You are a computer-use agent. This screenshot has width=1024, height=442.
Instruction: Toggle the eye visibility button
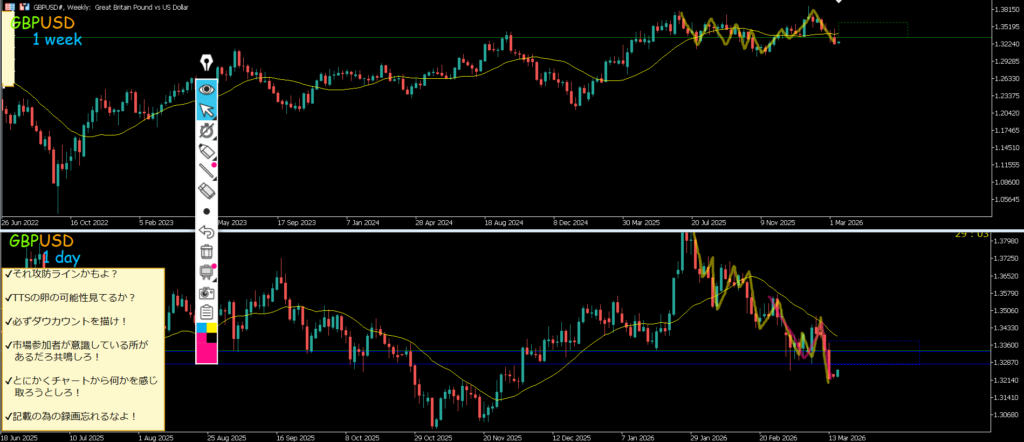[206, 88]
